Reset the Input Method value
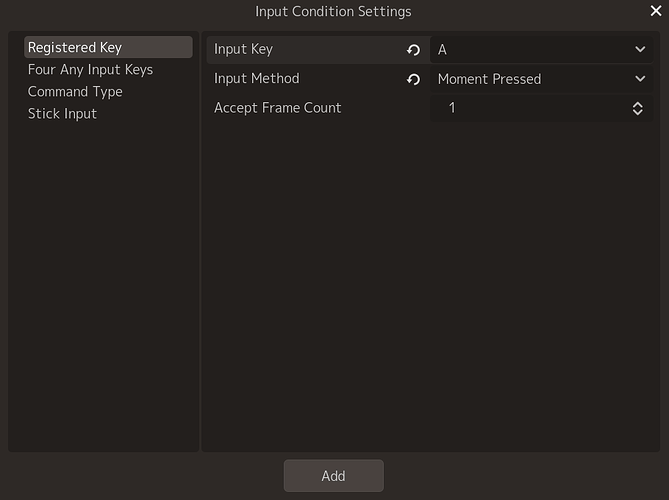The image size is (669, 500). 413,79
